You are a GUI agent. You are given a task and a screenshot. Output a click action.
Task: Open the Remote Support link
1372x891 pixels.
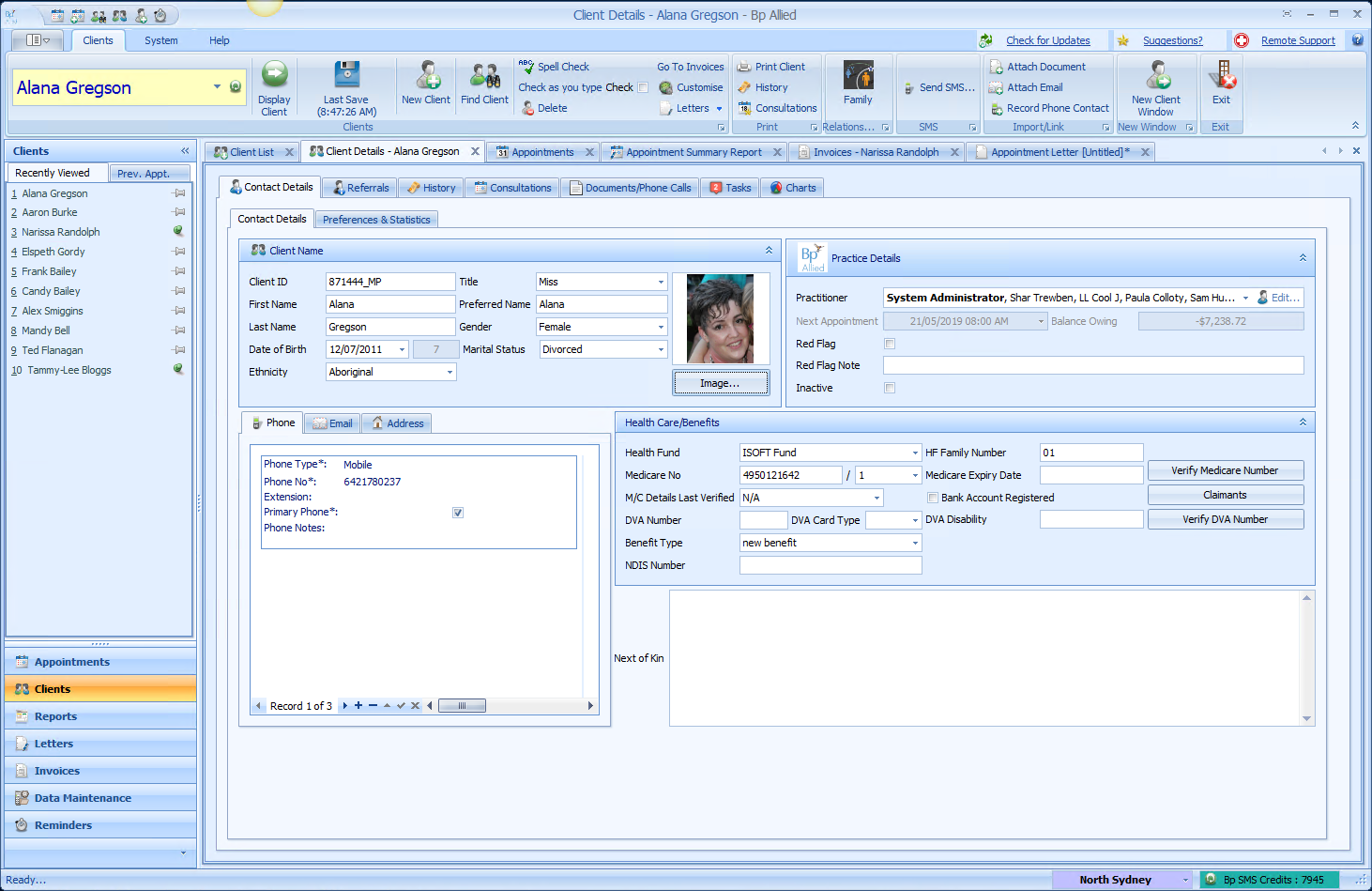(x=1298, y=40)
